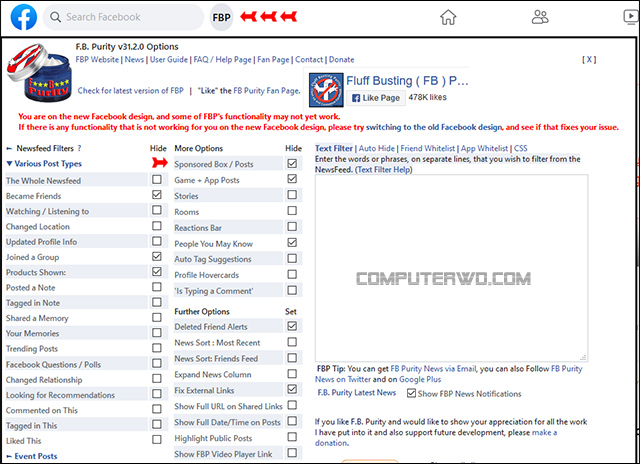
Task: Enable News Sort : Most Recent
Action: point(292,342)
